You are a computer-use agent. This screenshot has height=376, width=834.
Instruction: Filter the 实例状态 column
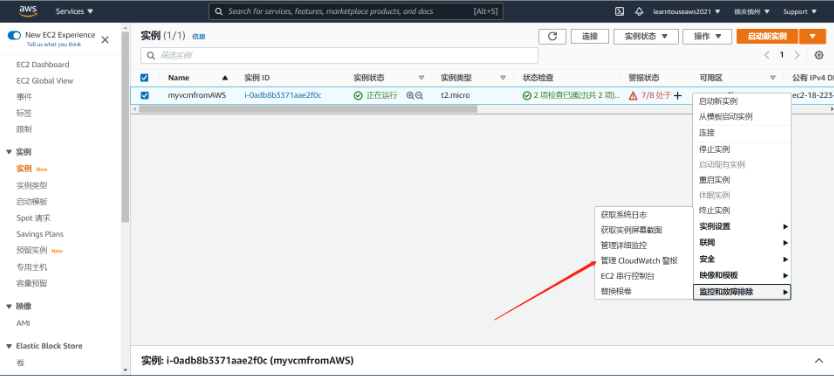coord(421,78)
